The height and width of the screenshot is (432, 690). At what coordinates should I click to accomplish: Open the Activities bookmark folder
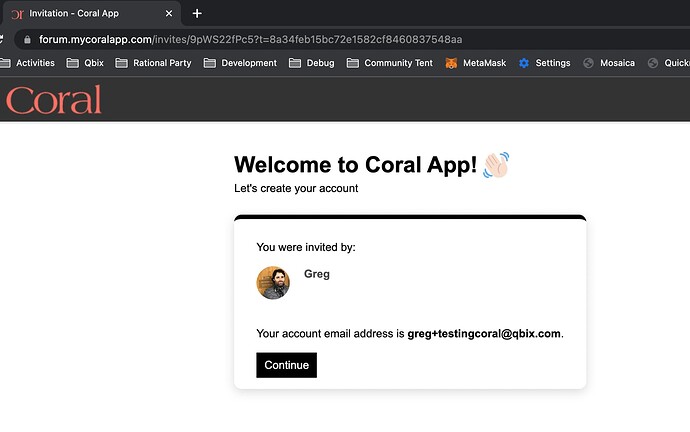tap(28, 63)
